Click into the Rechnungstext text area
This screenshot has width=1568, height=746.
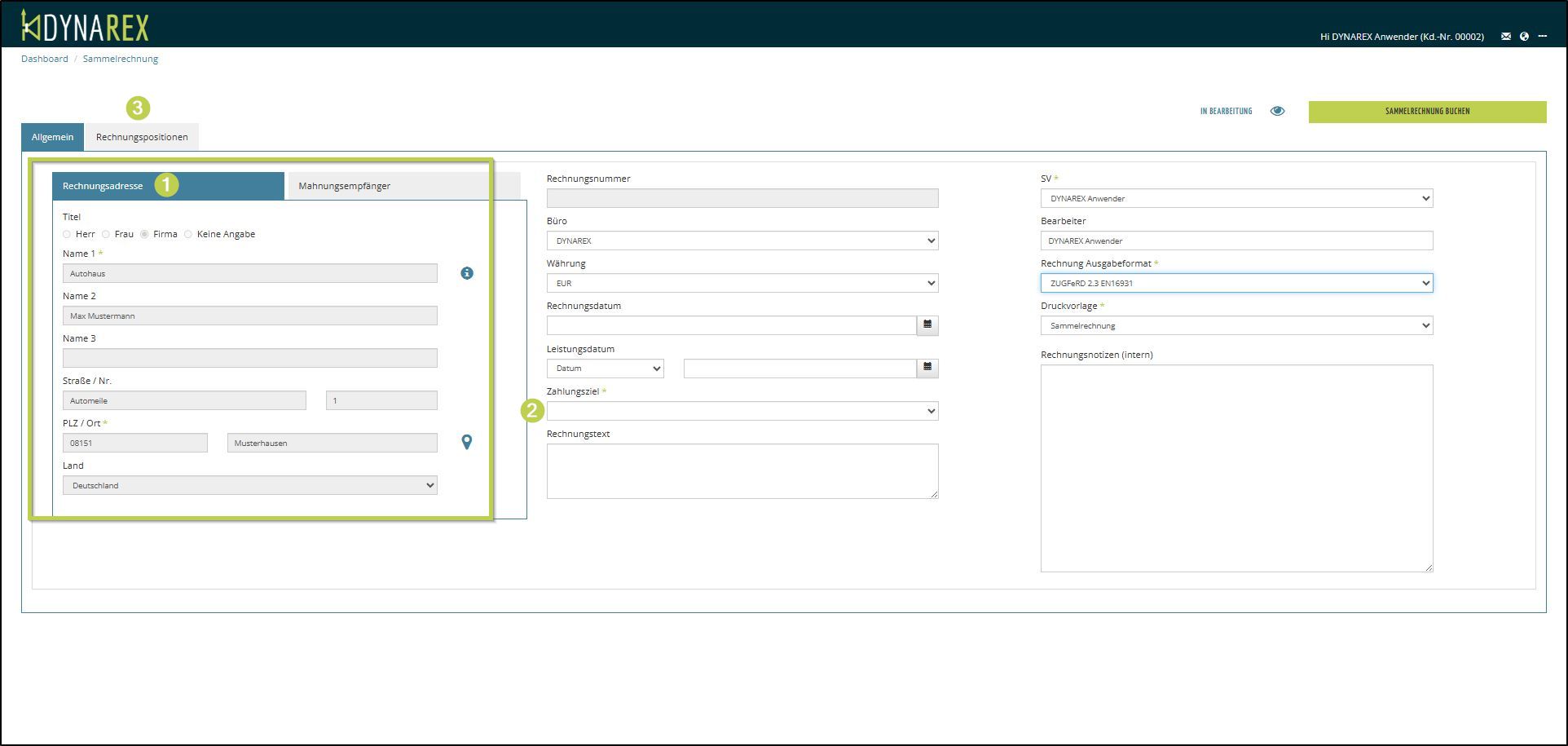(x=742, y=470)
